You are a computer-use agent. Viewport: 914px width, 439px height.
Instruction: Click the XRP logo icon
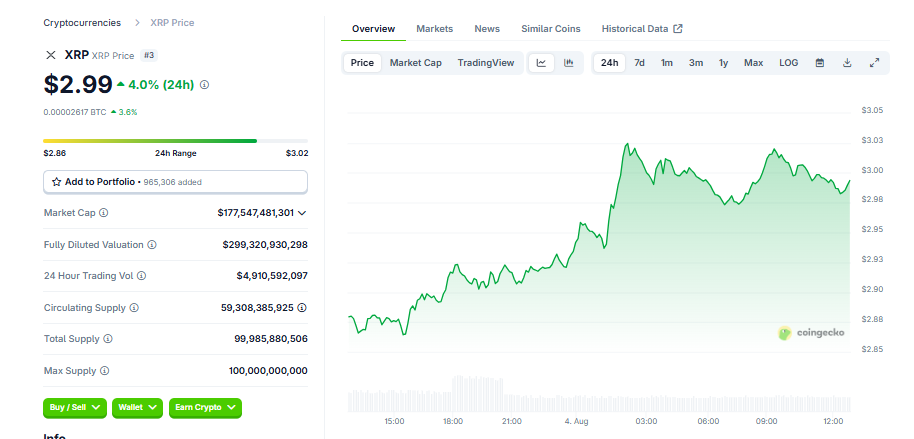tap(51, 55)
